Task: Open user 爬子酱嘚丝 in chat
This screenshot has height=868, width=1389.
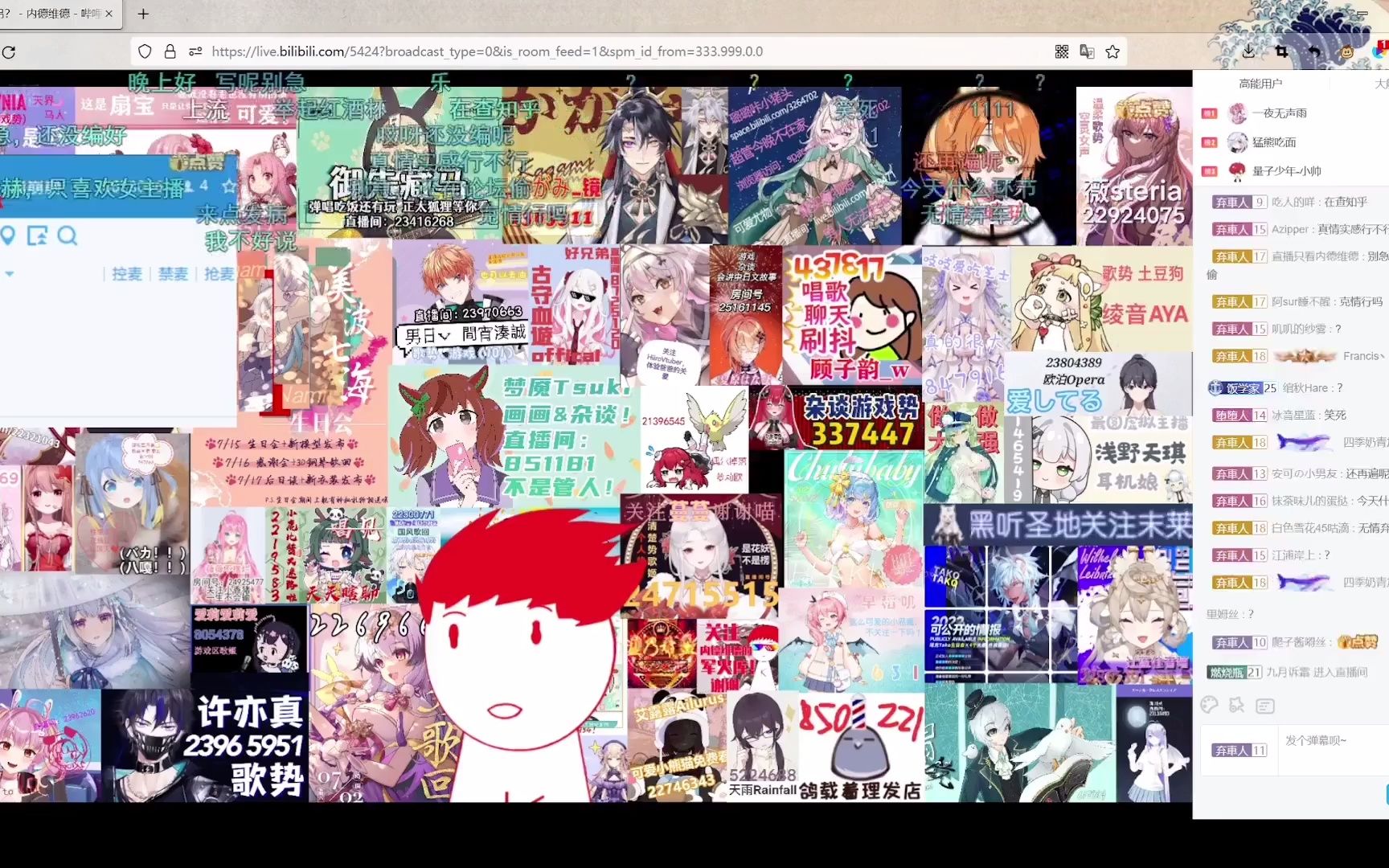Action: [1299, 643]
